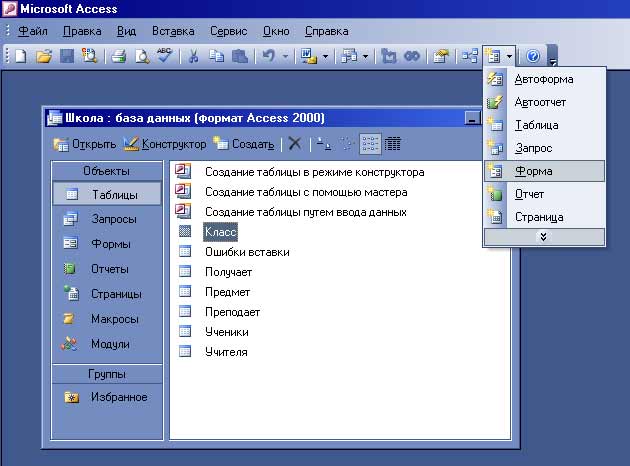
Task: Expand the menu with double chevron
Action: pyautogui.click(x=544, y=237)
